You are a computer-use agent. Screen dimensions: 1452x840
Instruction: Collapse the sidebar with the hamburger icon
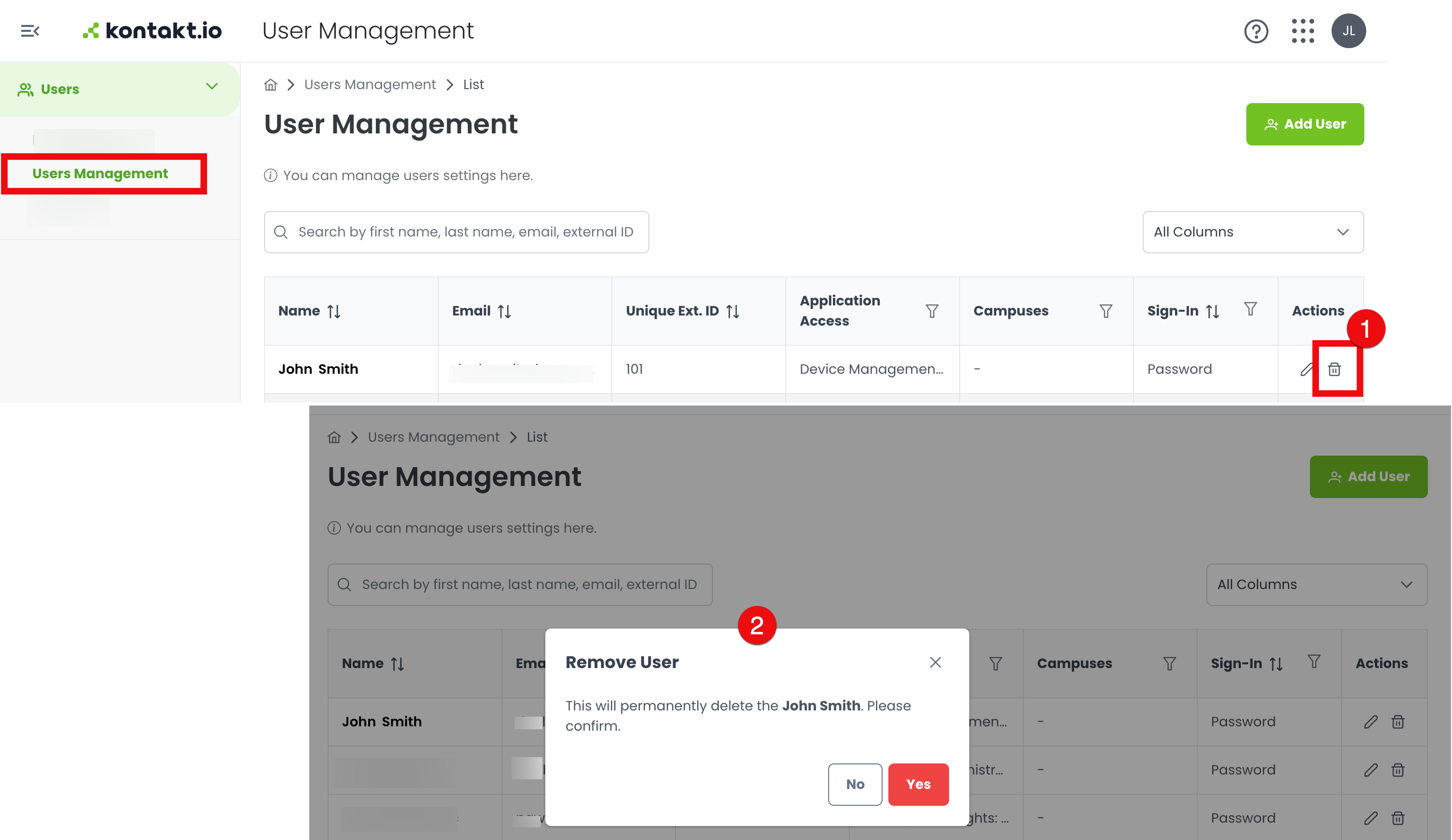[30, 30]
